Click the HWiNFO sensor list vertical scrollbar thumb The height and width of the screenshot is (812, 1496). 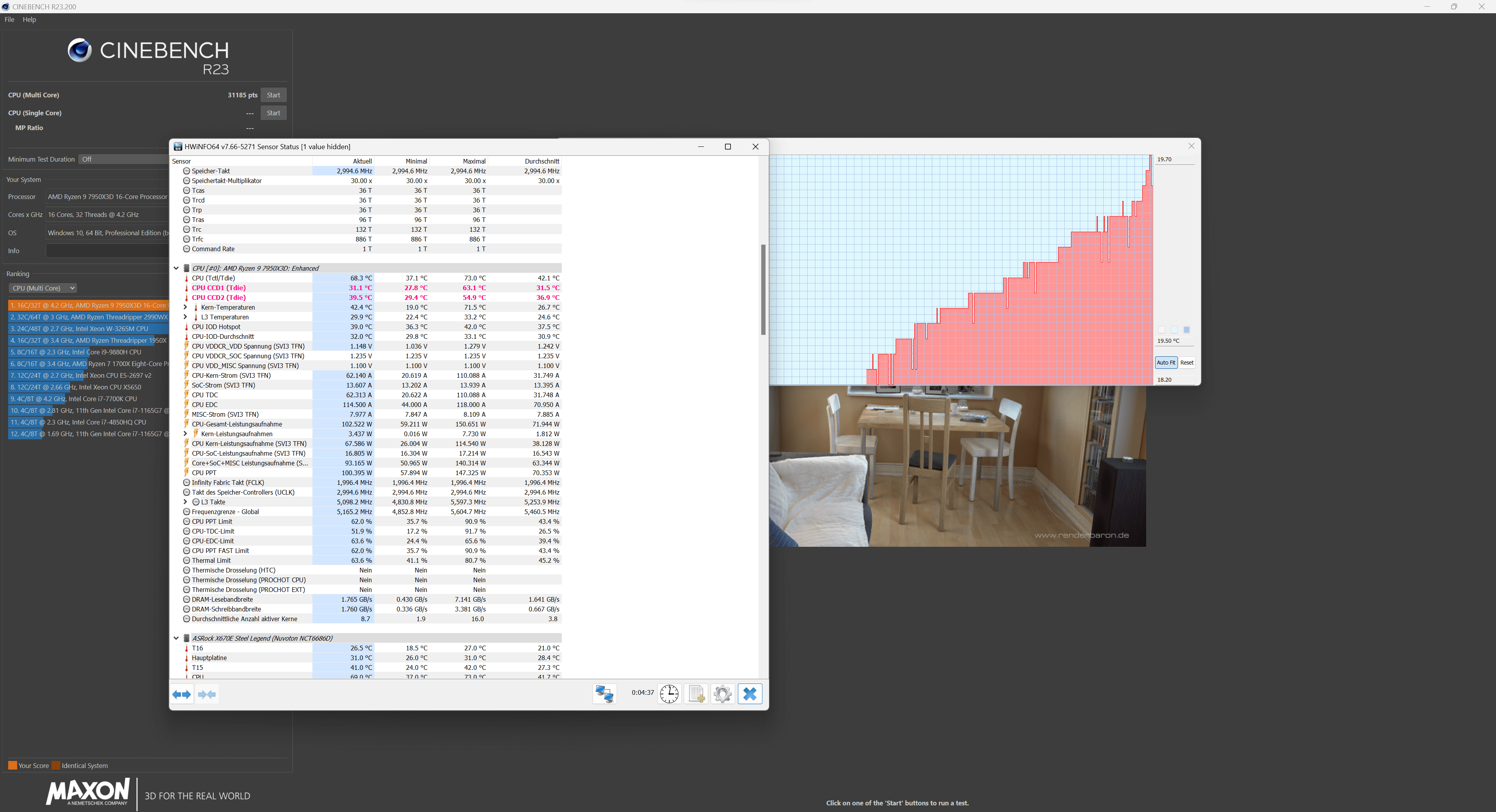click(763, 290)
